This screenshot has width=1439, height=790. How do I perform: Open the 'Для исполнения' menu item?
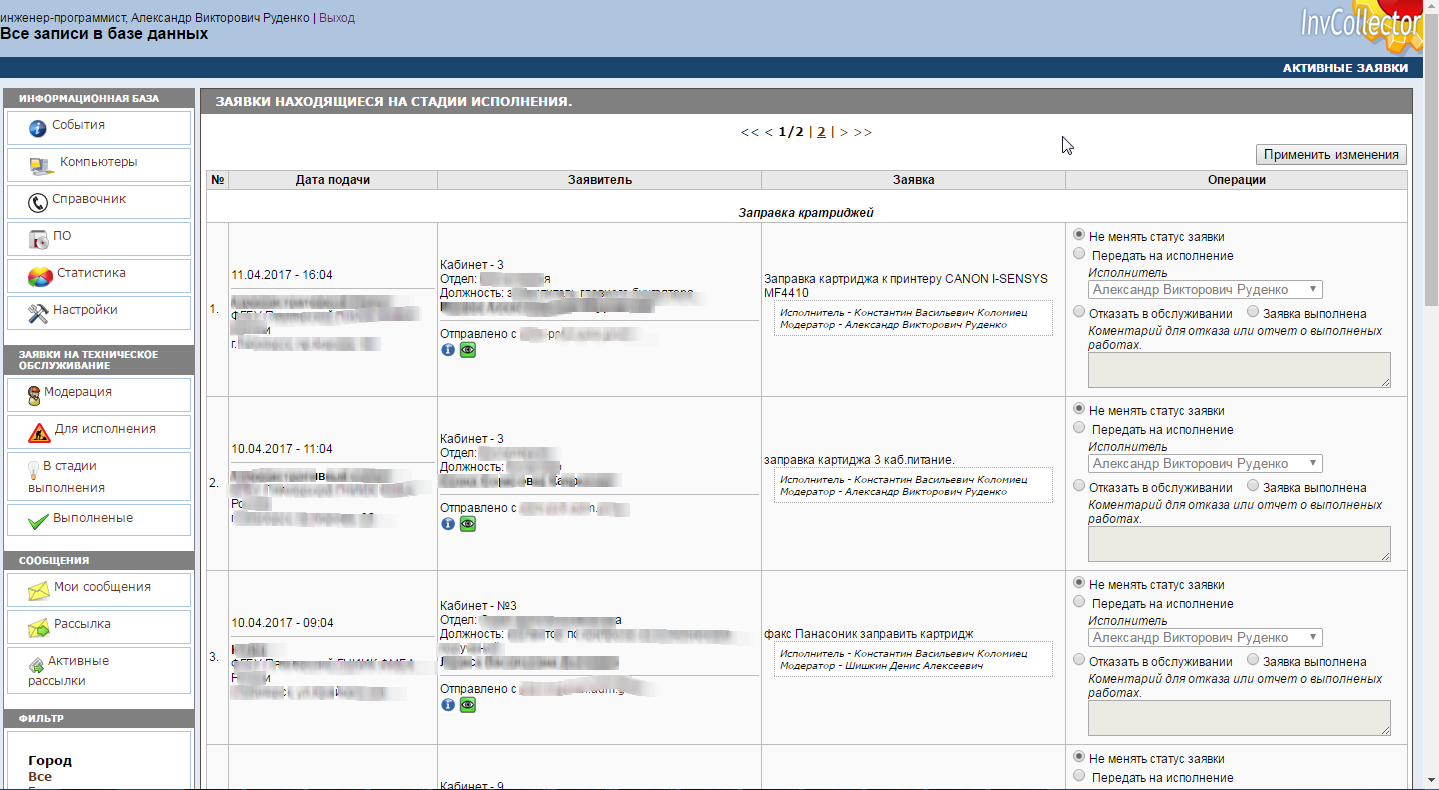point(104,429)
